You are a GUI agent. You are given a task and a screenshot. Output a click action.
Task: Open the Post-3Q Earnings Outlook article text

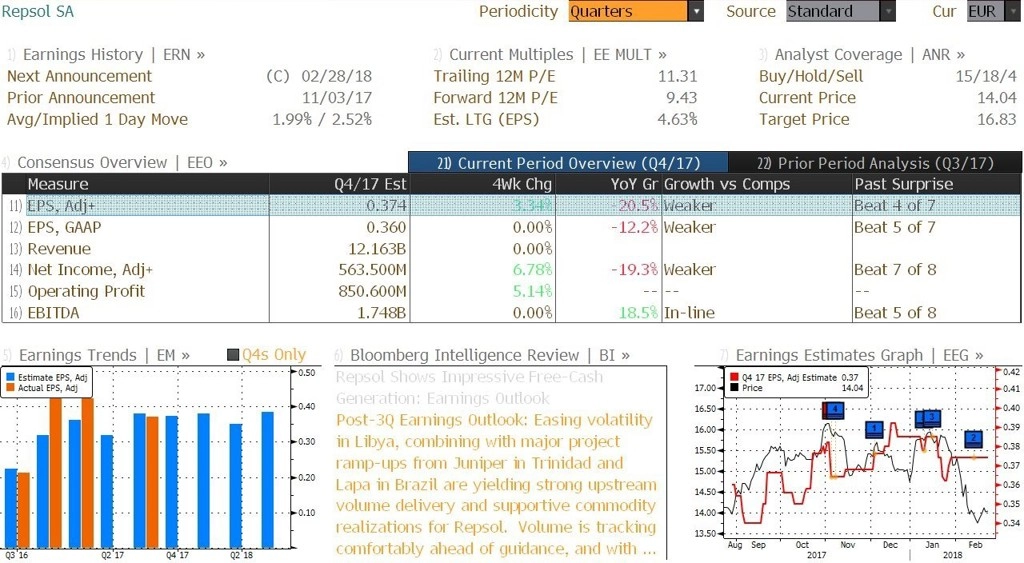pyautogui.click(x=496, y=484)
